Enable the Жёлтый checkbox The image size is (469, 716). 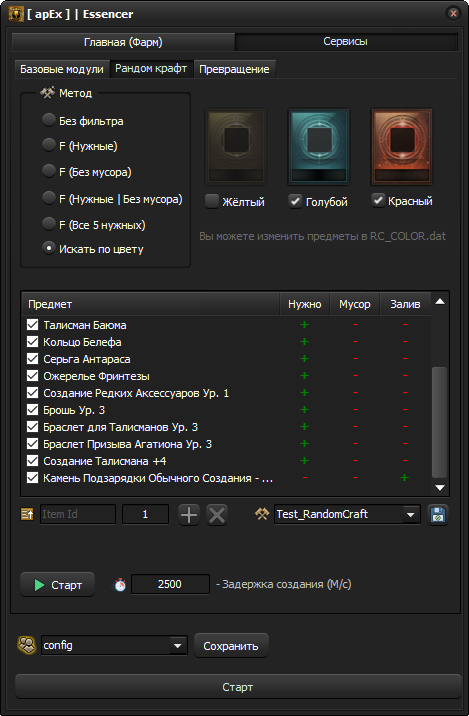[212, 201]
